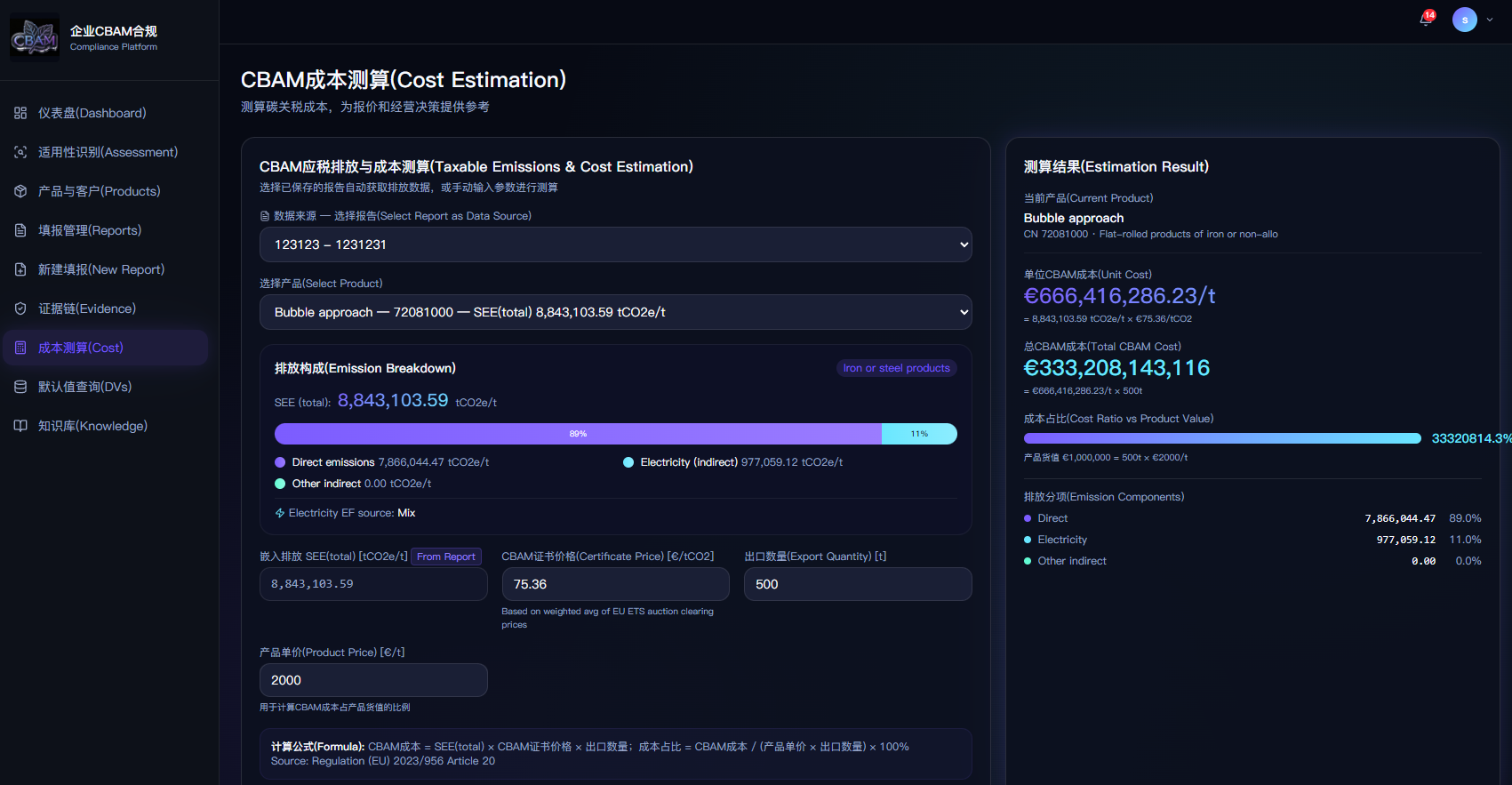Click the unit cost value €666,416,286.23/t
Image resolution: width=1512 pixels, height=785 pixels.
click(x=1119, y=296)
